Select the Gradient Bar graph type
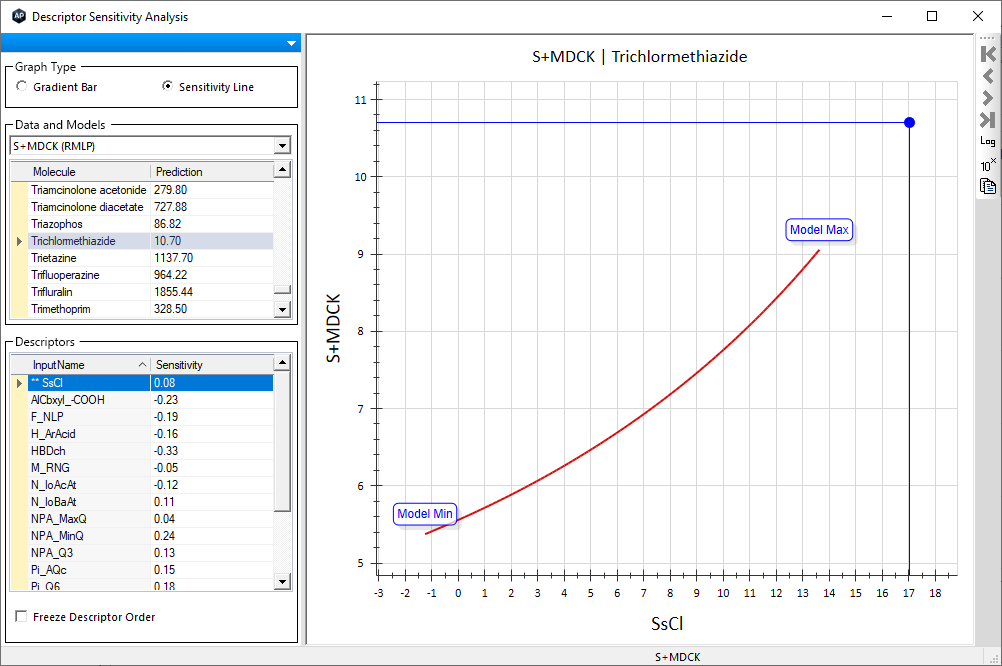 point(22,86)
